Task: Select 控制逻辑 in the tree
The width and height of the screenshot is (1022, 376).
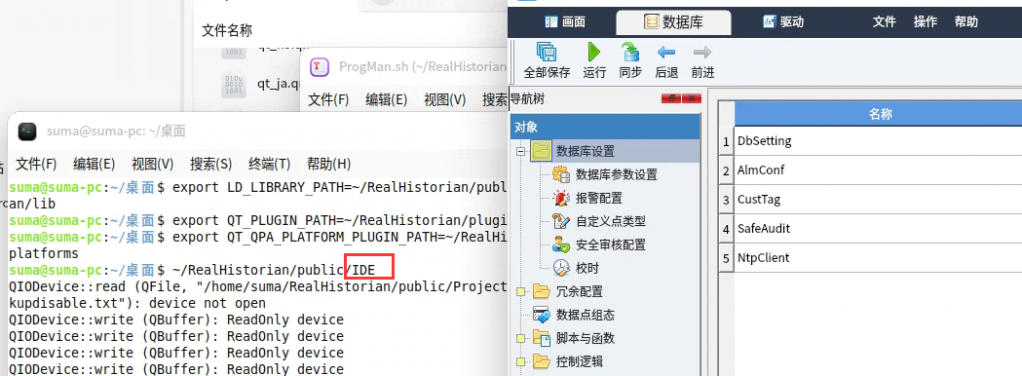Action: click(579, 362)
